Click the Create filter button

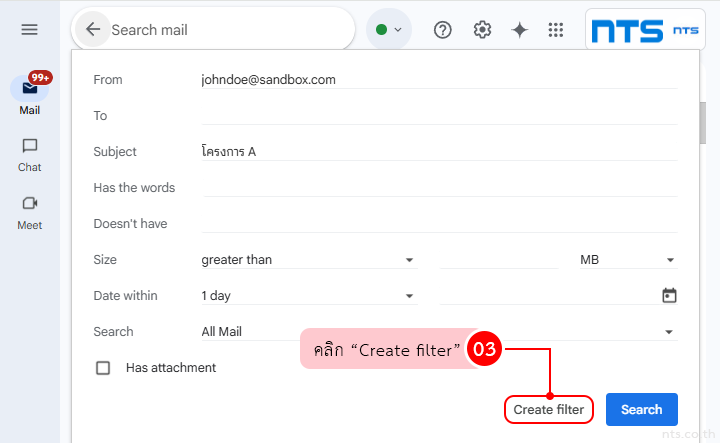548,410
